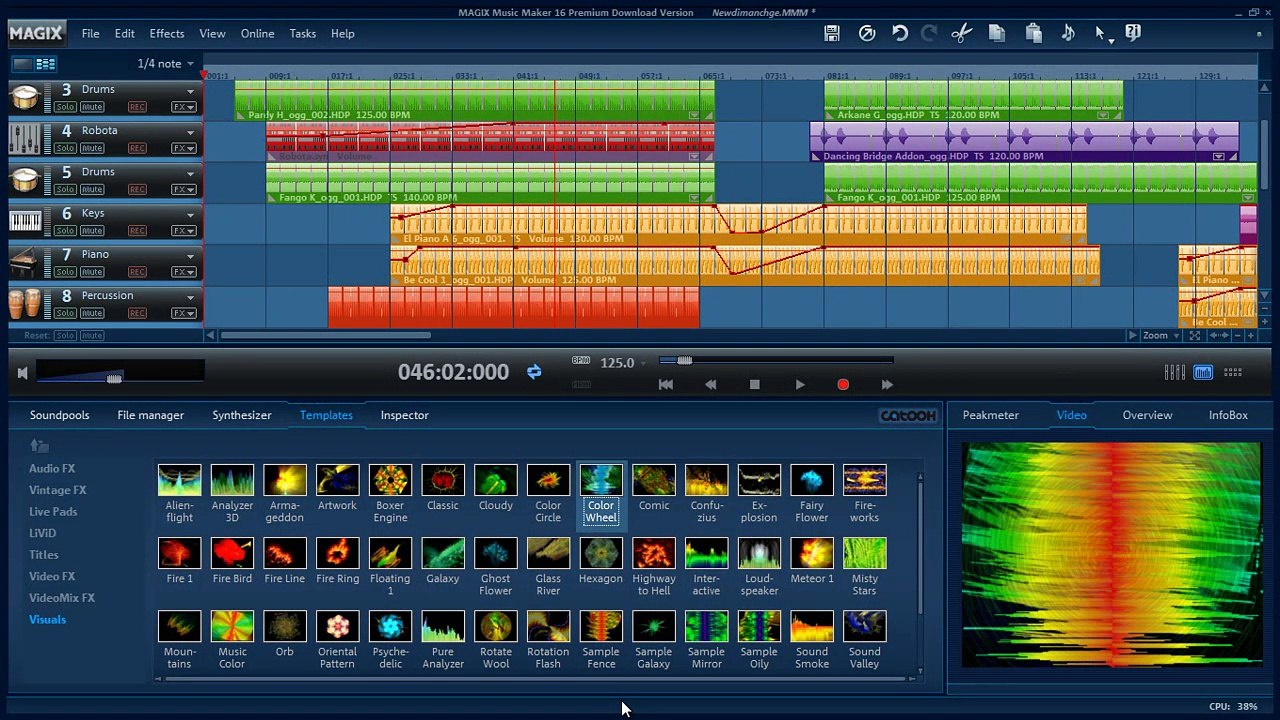Click the scissors cut icon in the toolbar
Image resolution: width=1280 pixels, height=720 pixels.
(962, 33)
